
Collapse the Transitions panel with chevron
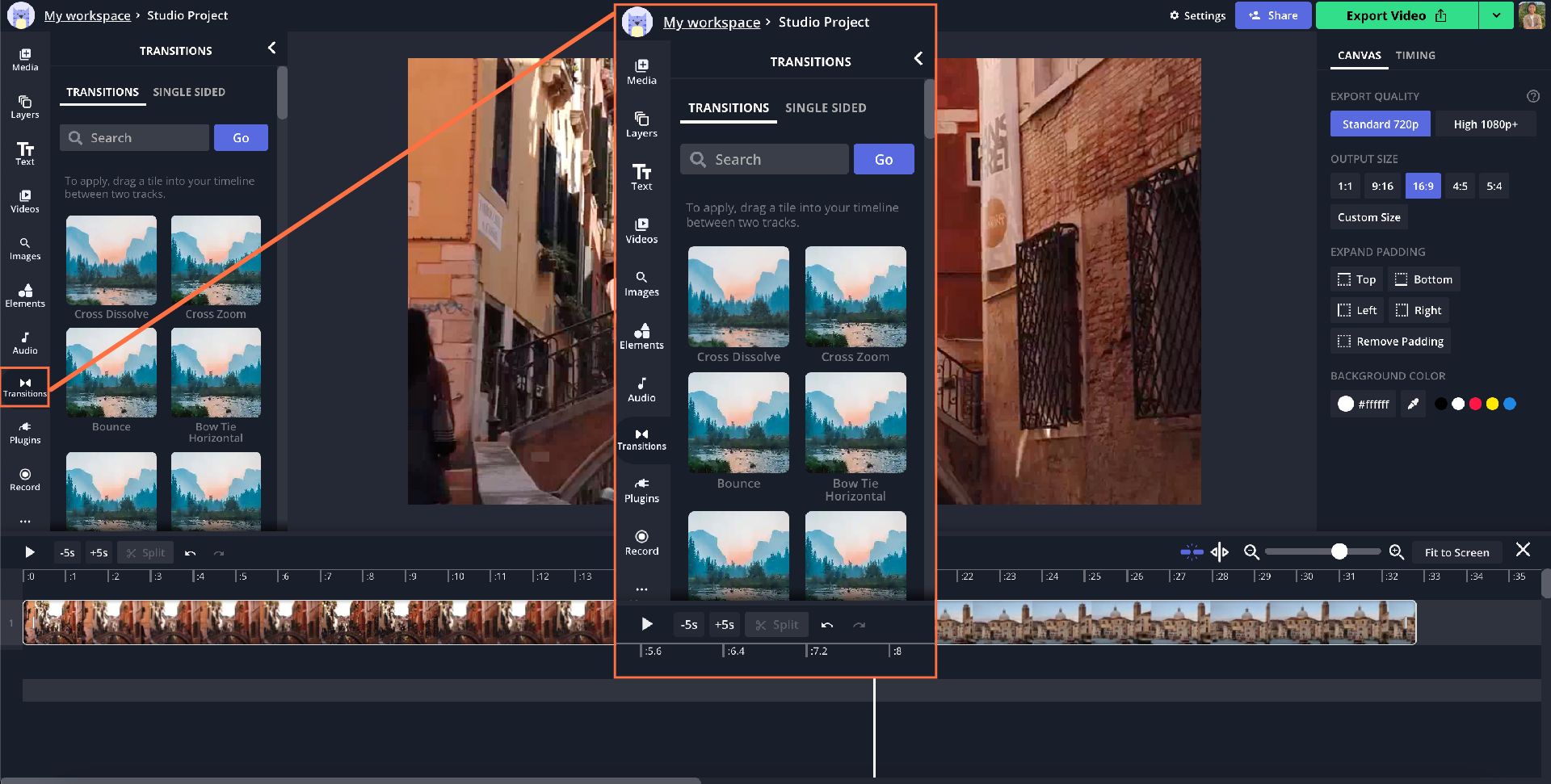coord(271,48)
